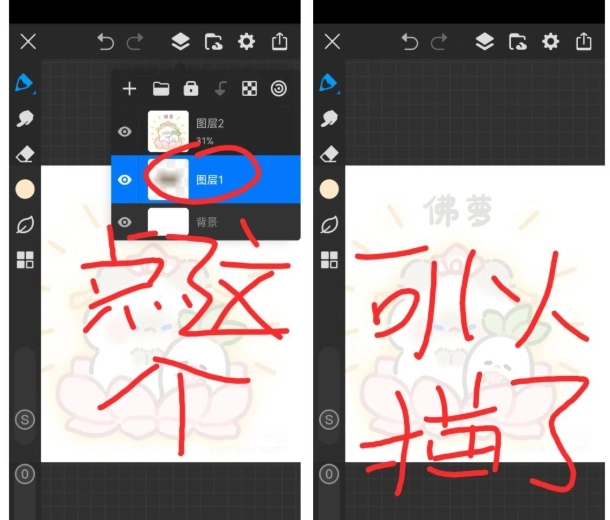The height and width of the screenshot is (520, 610).
Task: Select the 图层2 layer thumbnail
Action: coord(168,131)
